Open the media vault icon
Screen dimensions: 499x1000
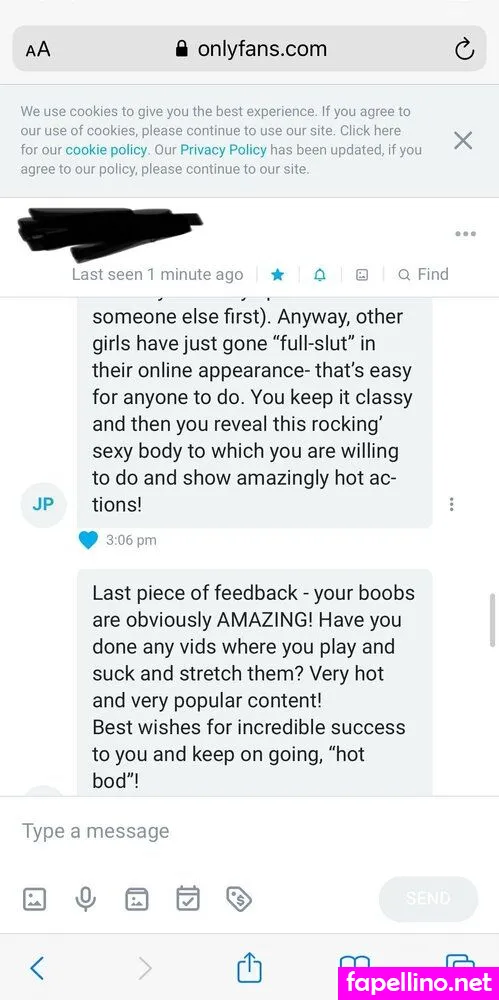137,899
